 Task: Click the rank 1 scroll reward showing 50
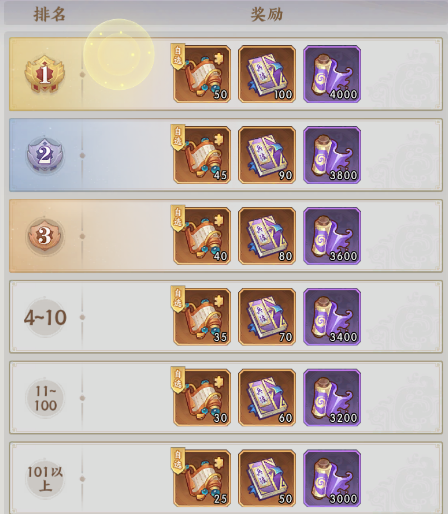point(202,74)
